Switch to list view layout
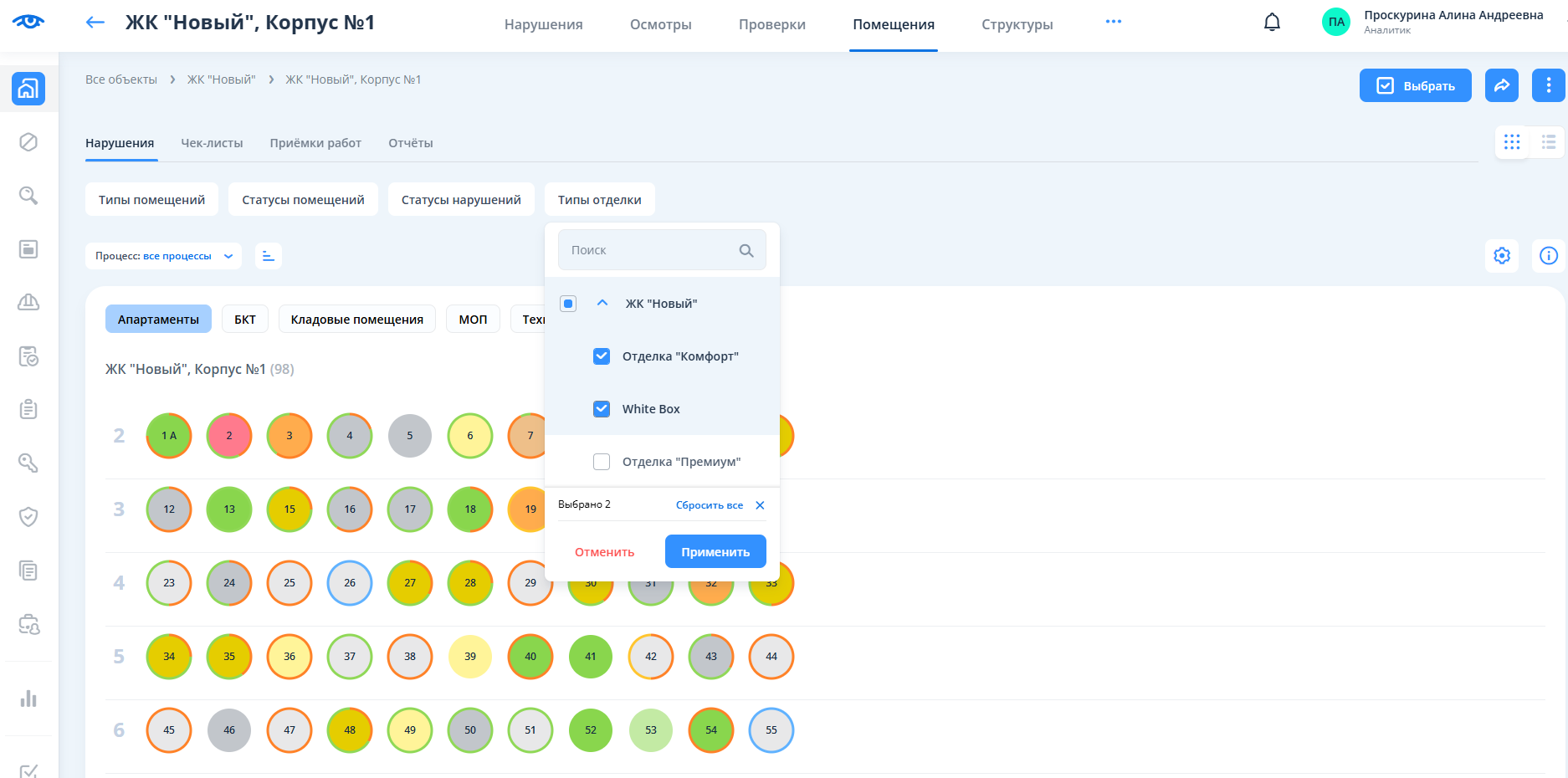Image resolution: width=1568 pixels, height=778 pixels. (1548, 142)
